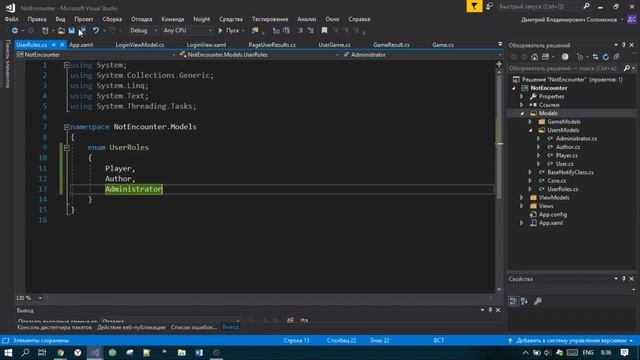This screenshot has height=360, width=640.
Task: Collapse the enum UserRoles outlining block
Action: coord(67,148)
